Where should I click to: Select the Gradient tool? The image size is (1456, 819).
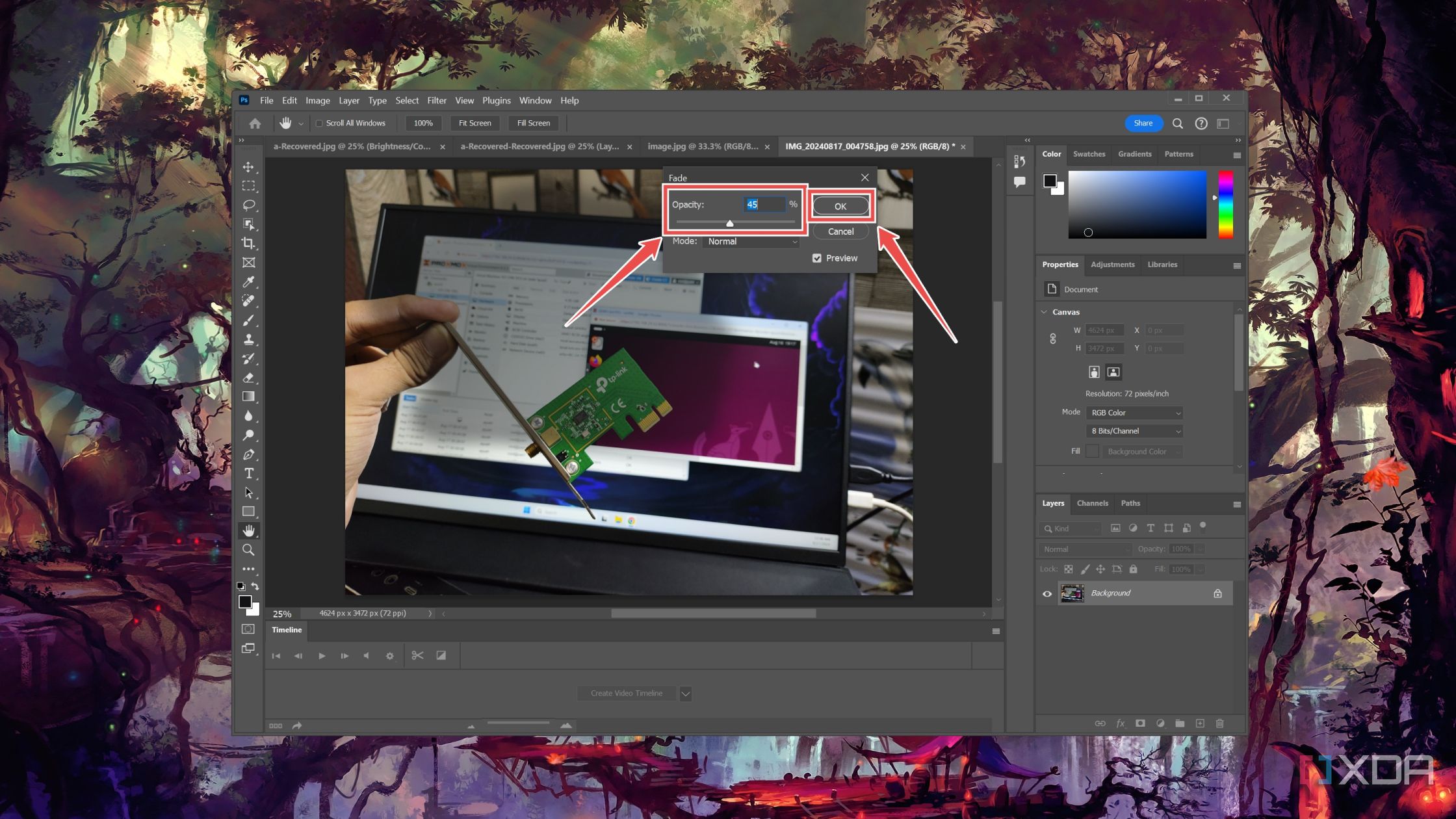click(248, 396)
